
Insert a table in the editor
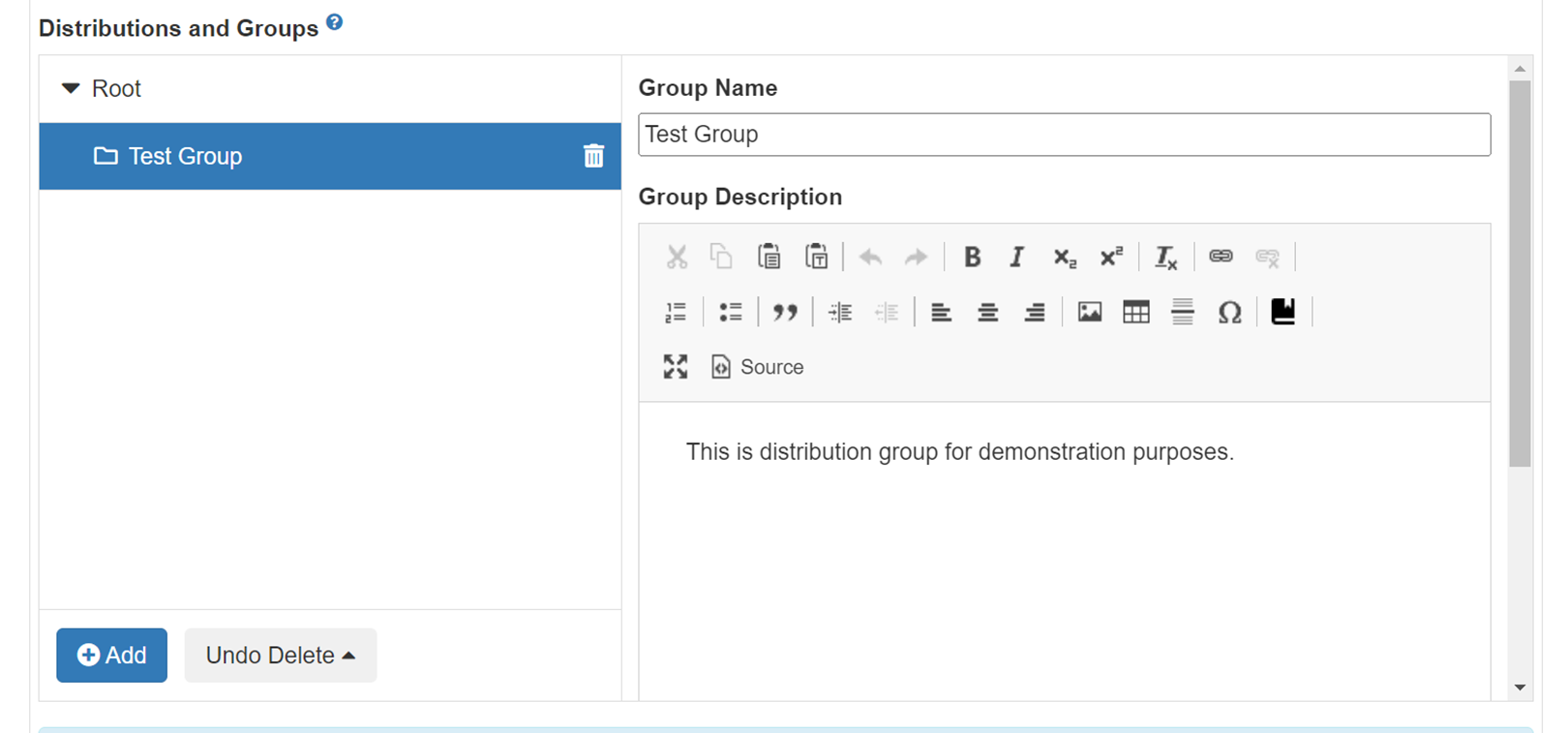point(1135,312)
